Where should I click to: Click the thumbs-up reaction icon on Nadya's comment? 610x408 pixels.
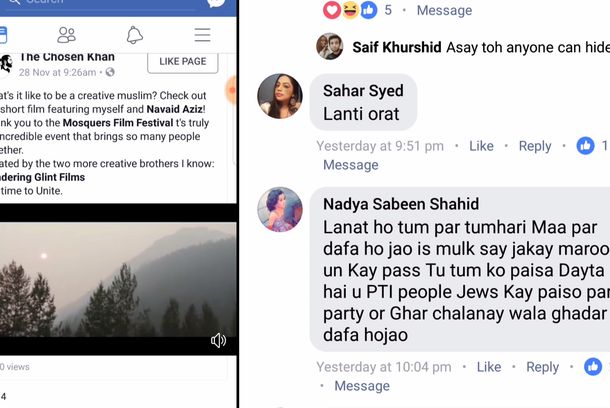pos(593,367)
